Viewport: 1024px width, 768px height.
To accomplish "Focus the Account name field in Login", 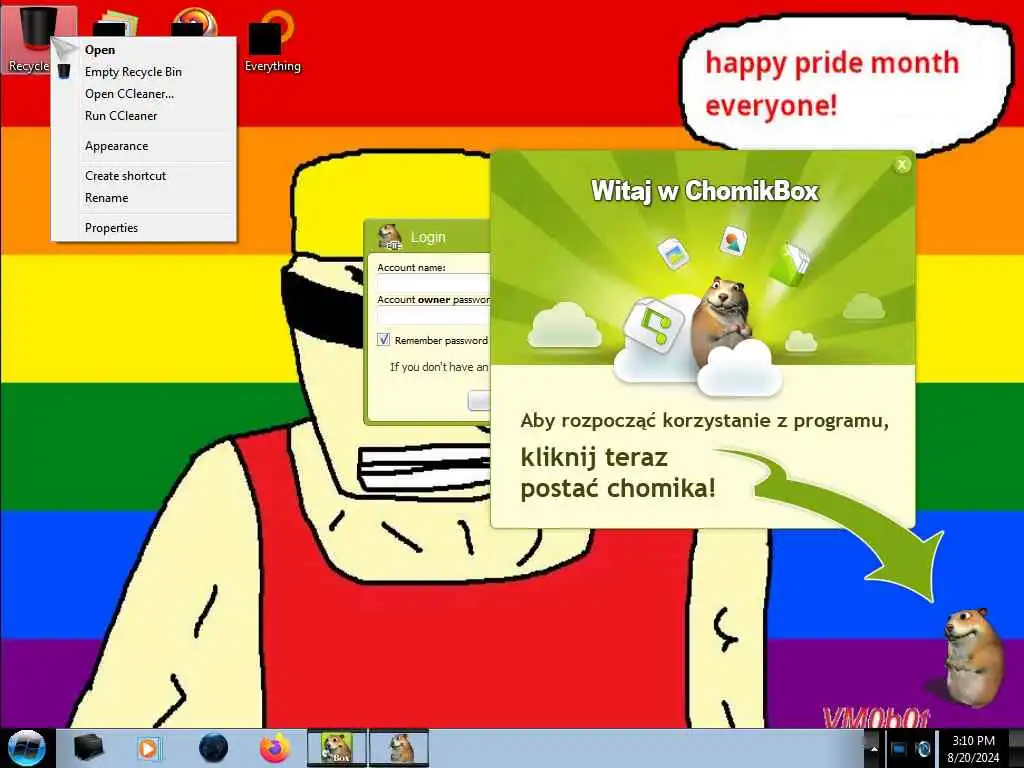I will tap(434, 283).
